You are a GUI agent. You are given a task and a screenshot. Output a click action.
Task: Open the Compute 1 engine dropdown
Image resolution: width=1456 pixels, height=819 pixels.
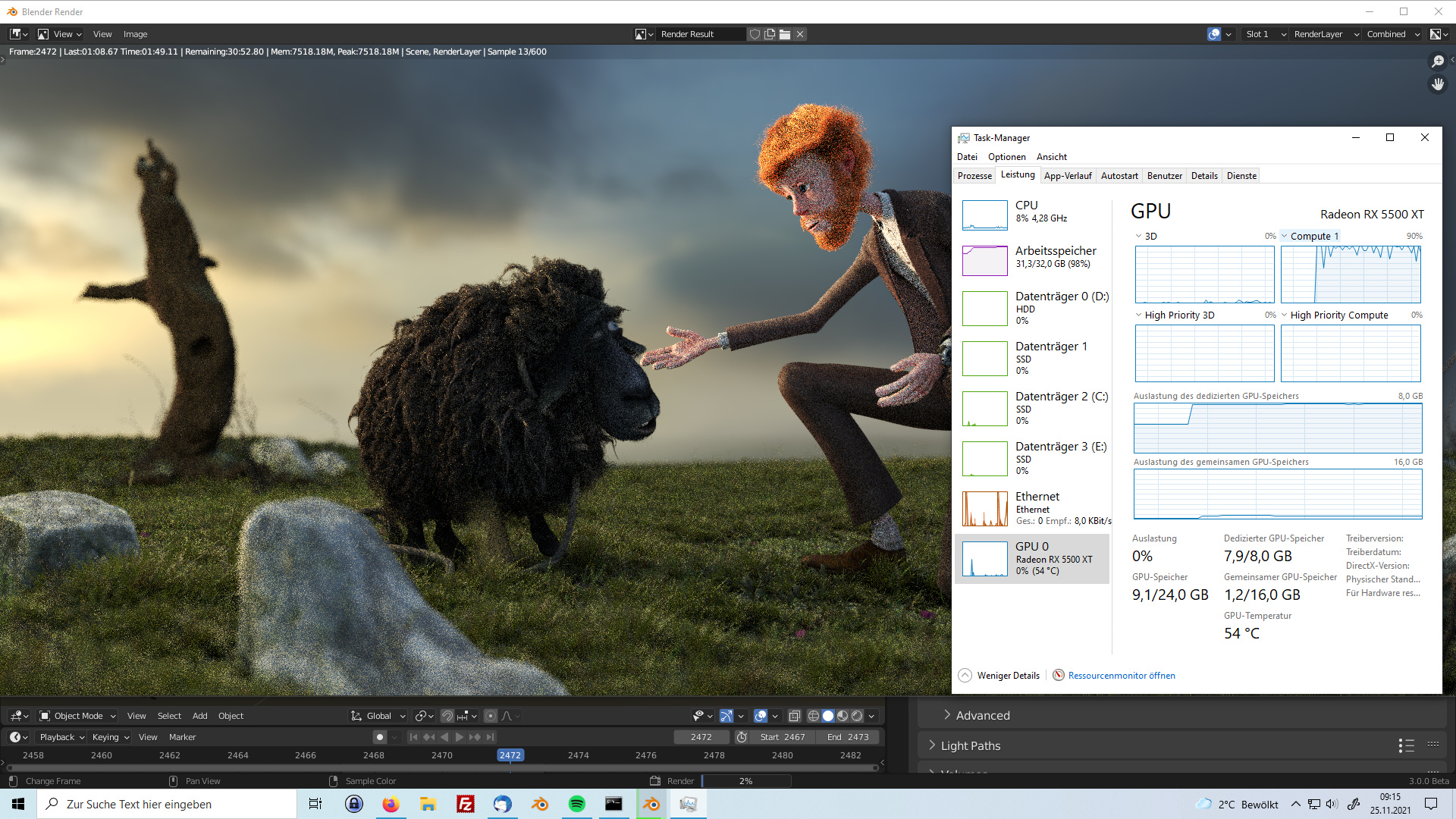tap(1310, 237)
